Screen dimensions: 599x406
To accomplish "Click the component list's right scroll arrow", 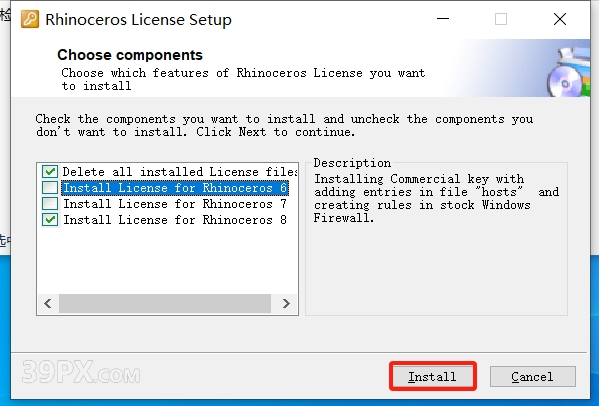I will coord(286,304).
